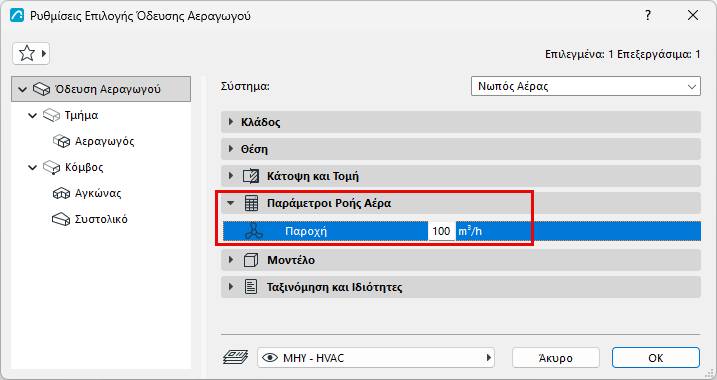Expand Ταξινόμηση και Ιδιότητες panel arrow
Image resolution: width=717 pixels, height=380 pixels.
point(231,287)
